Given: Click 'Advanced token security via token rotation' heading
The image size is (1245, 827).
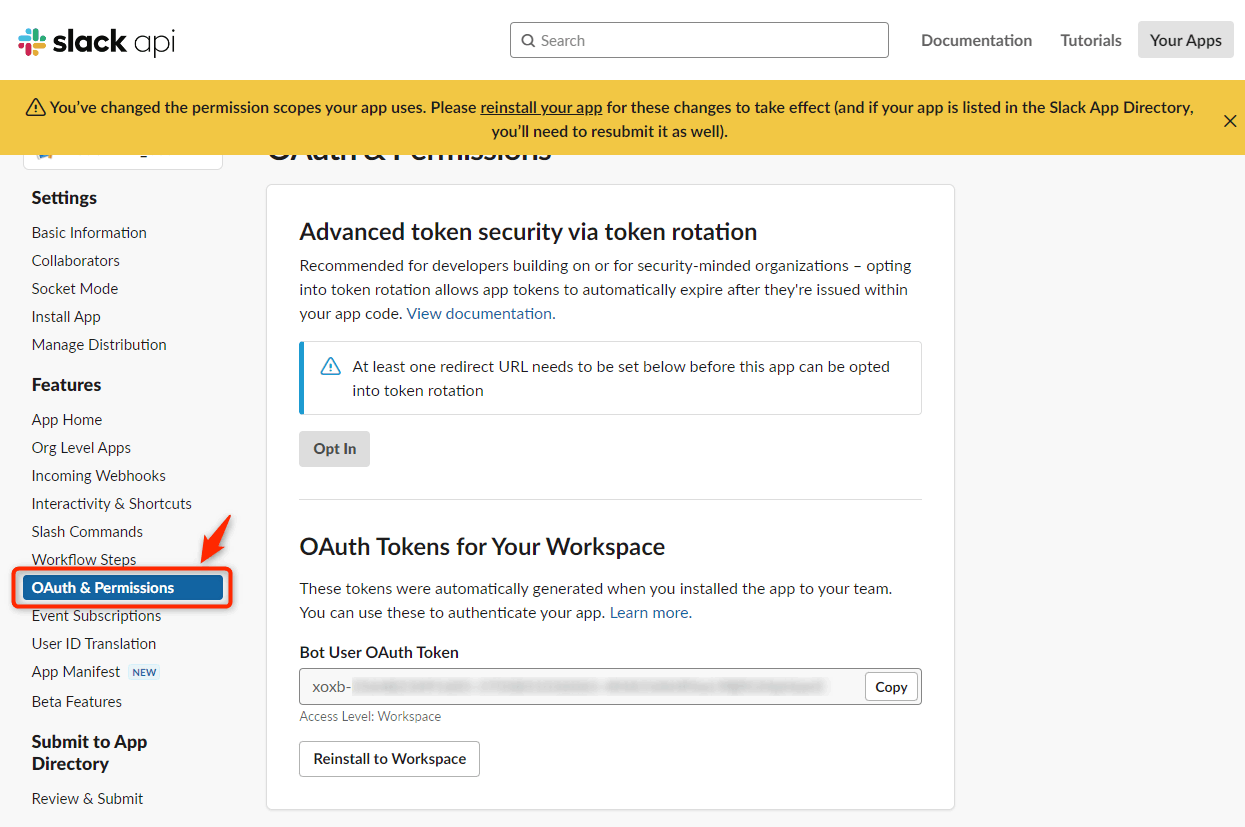Looking at the screenshot, I should click(528, 231).
